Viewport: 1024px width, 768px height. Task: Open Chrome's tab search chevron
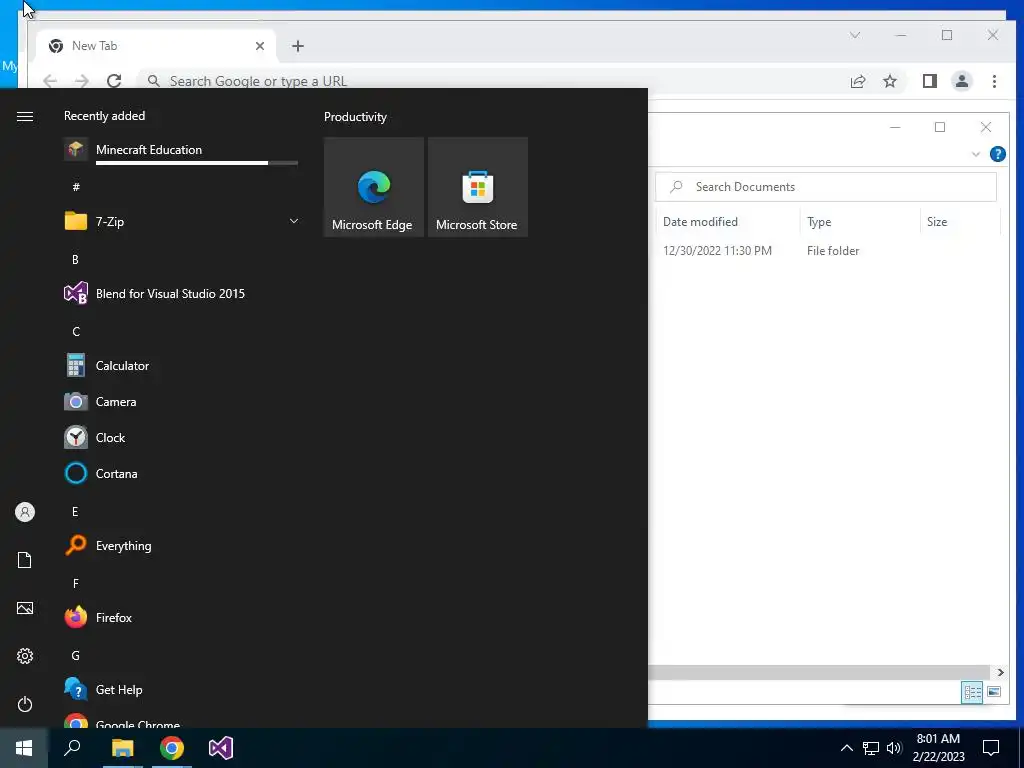pyautogui.click(x=855, y=35)
